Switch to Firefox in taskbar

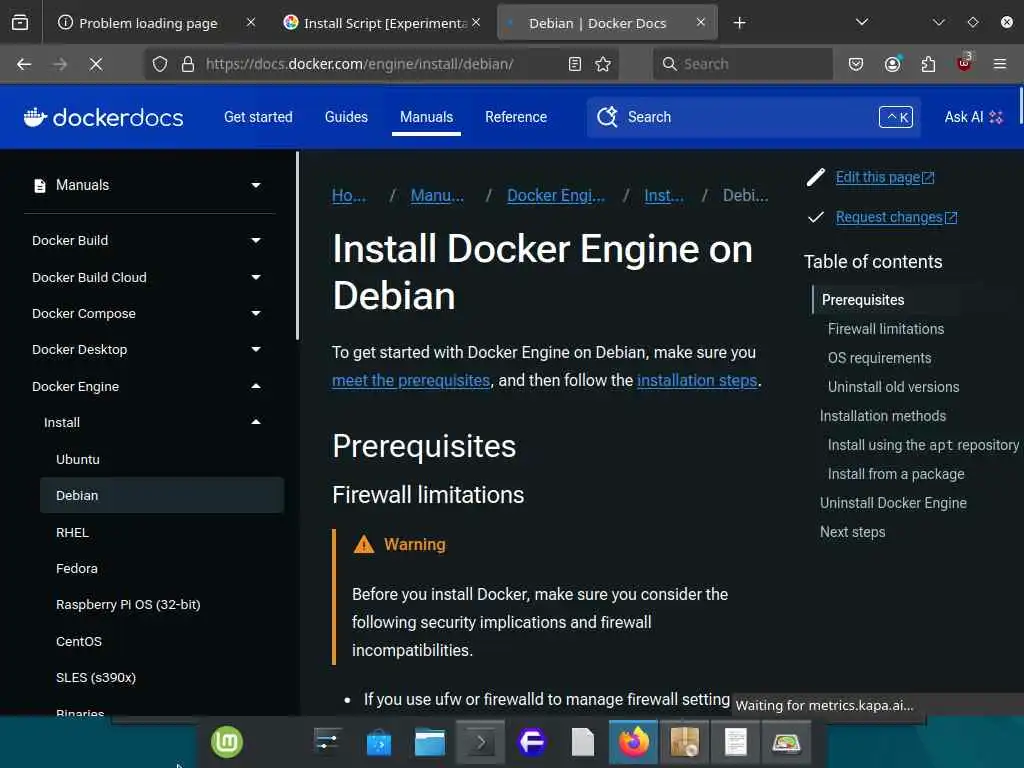click(633, 743)
